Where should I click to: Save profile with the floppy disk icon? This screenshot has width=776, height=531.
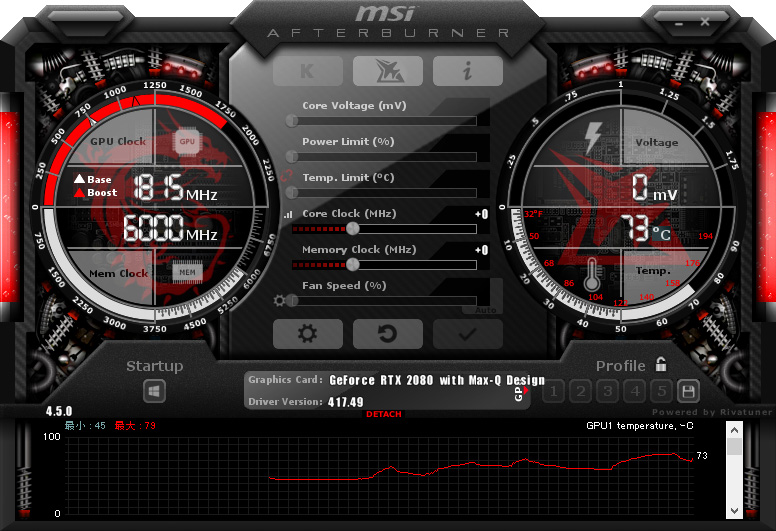click(688, 391)
